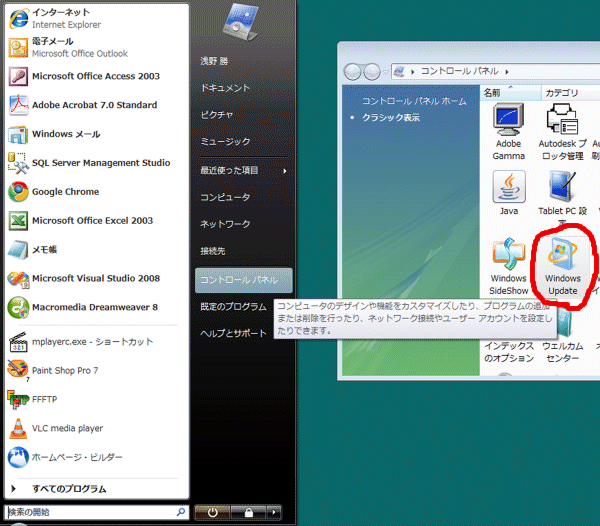Open Google Chrome

pos(97,192)
